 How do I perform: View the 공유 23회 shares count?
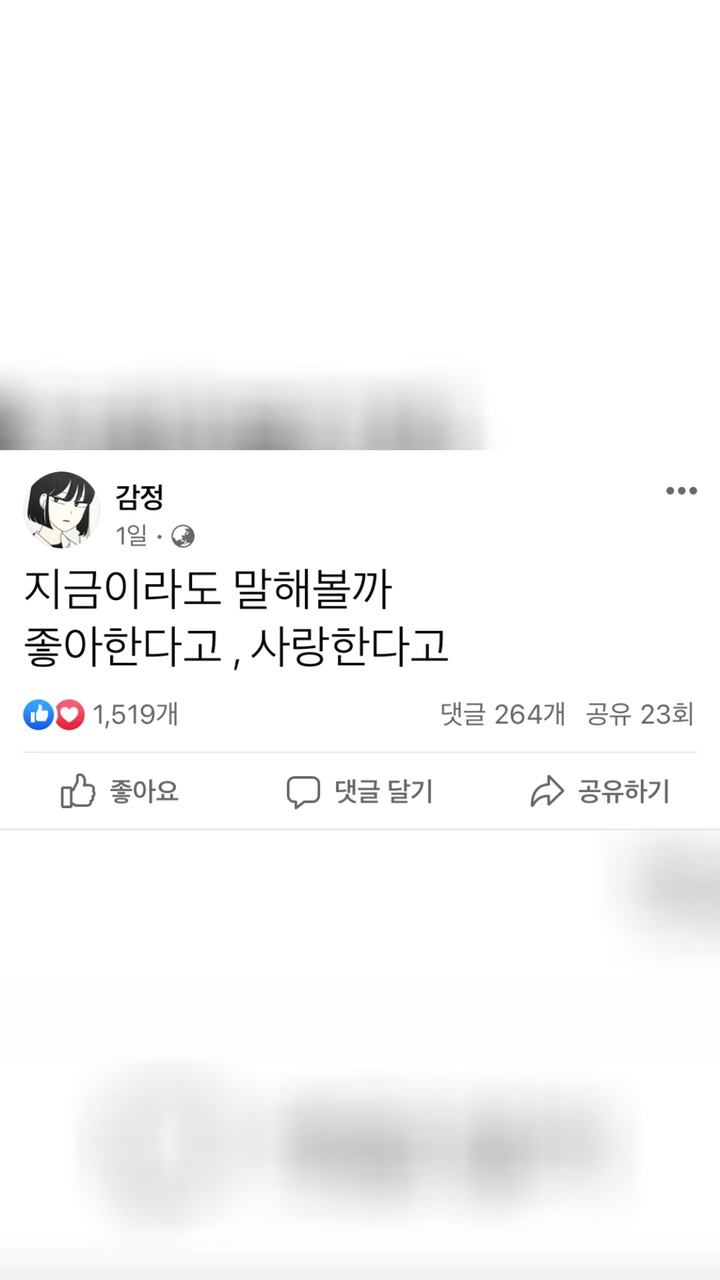point(640,714)
